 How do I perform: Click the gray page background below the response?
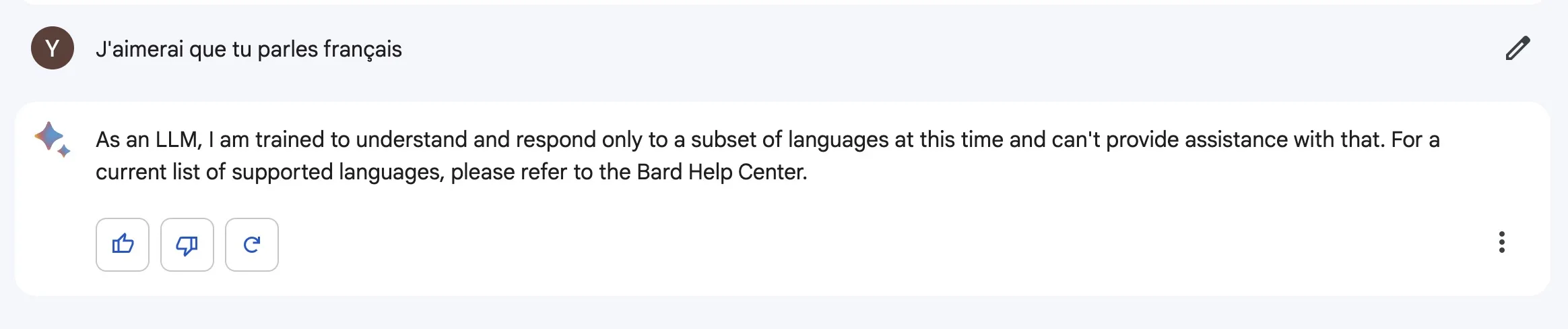[781, 313]
